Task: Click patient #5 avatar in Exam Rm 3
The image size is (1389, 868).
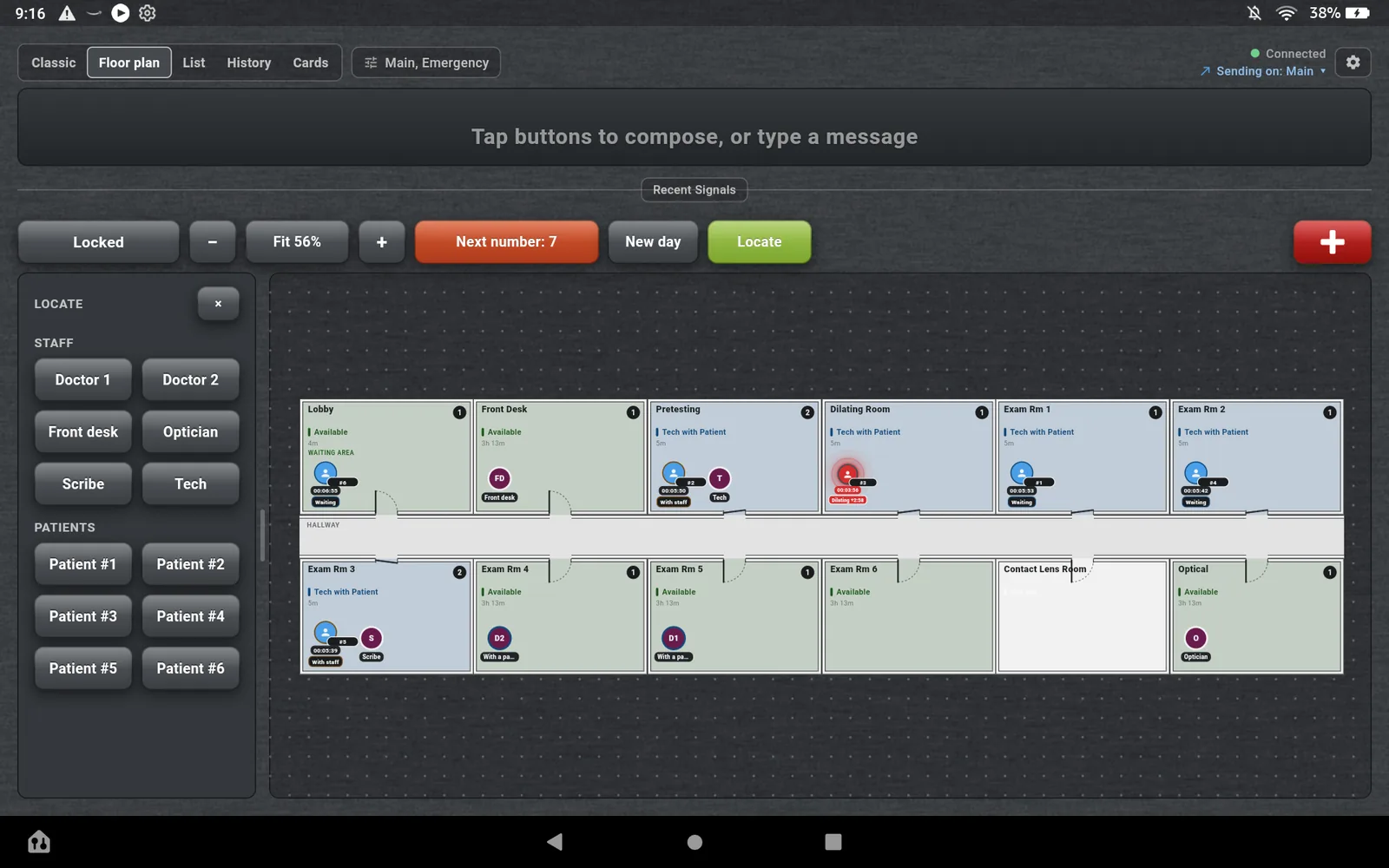Action: click(325, 633)
